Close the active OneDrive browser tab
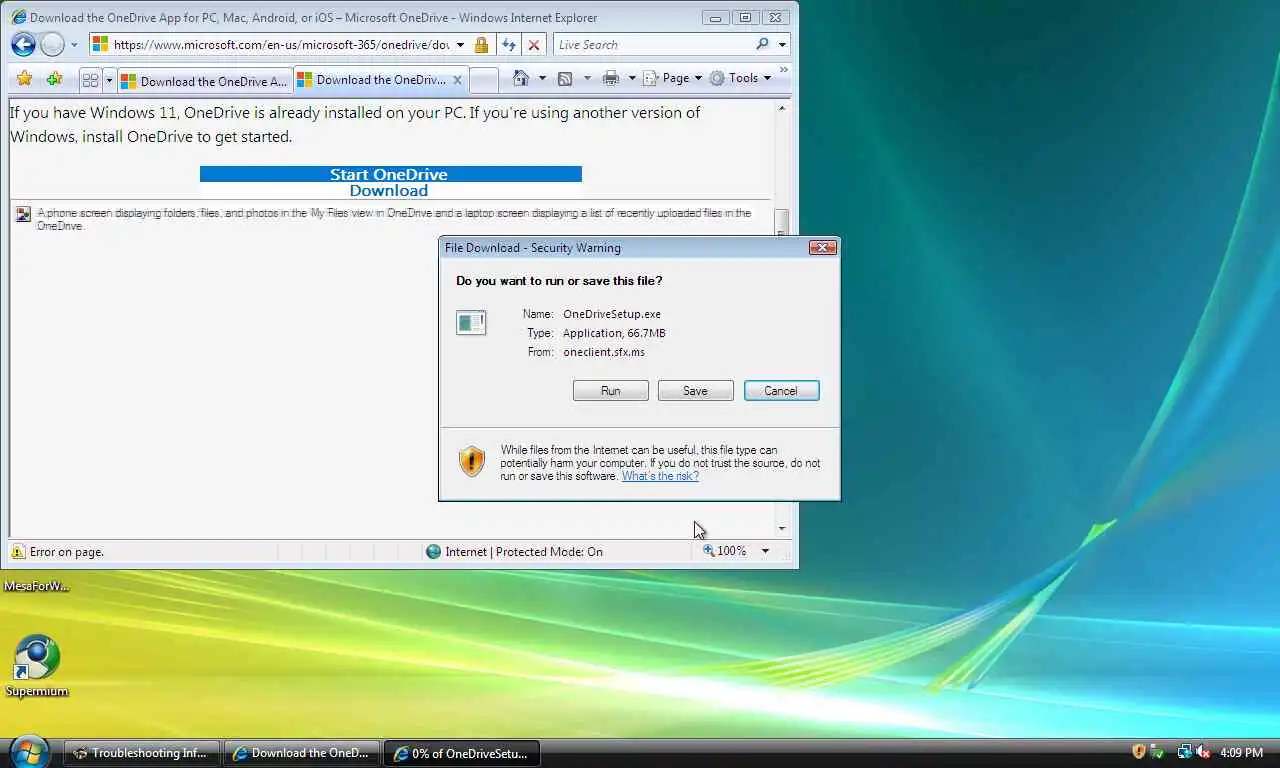This screenshot has height=768, width=1280. pyautogui.click(x=458, y=80)
